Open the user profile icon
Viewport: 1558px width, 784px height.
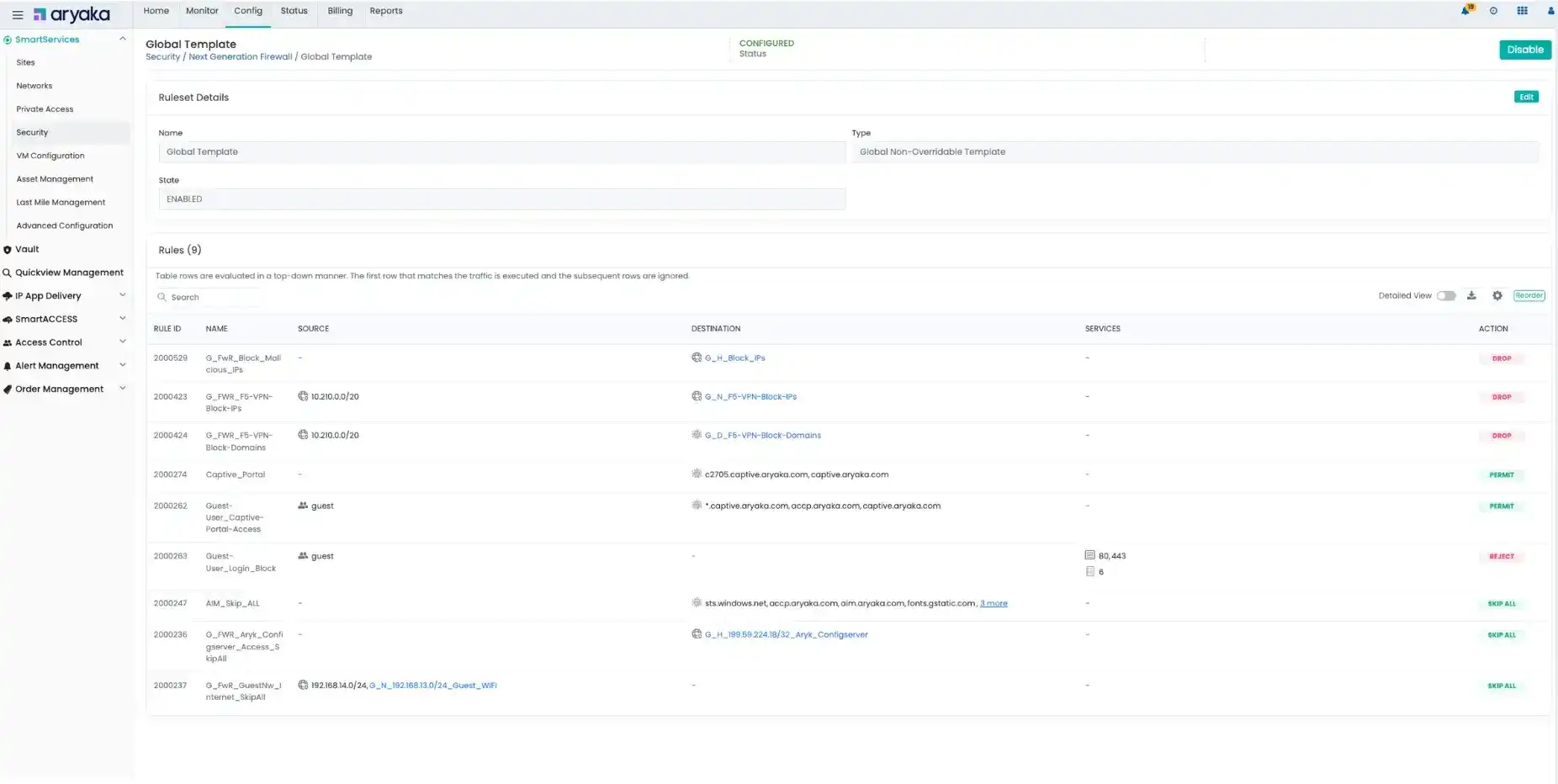pyautogui.click(x=1550, y=11)
